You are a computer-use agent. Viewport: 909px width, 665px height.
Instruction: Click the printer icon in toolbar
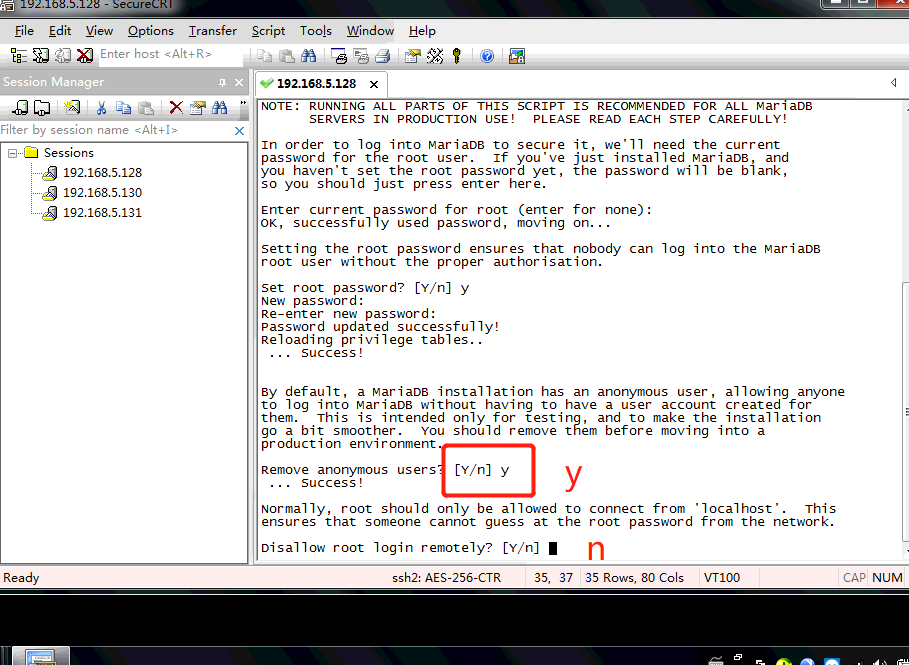click(x=383, y=56)
